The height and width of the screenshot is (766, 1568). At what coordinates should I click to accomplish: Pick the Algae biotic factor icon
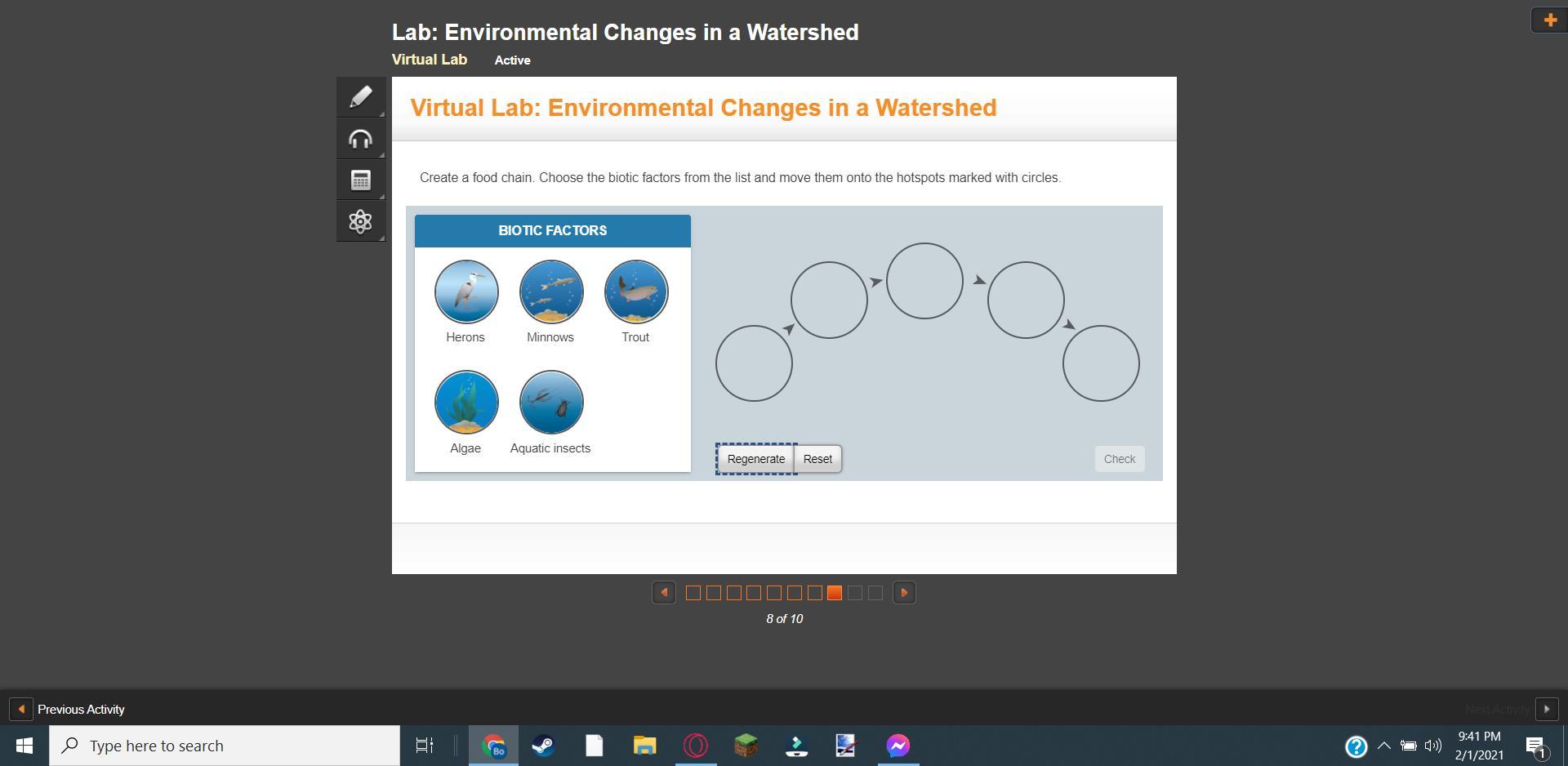[466, 403]
